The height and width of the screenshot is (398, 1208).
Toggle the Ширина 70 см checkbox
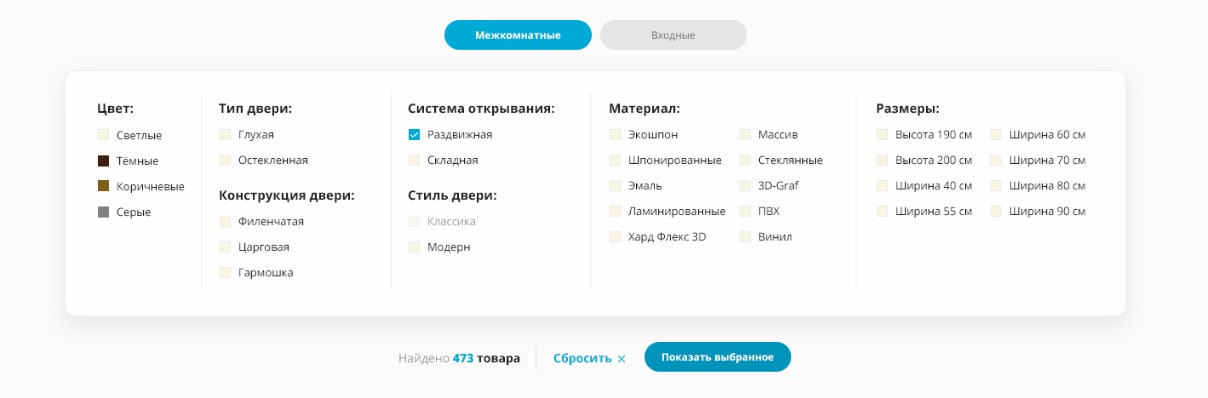click(996, 160)
